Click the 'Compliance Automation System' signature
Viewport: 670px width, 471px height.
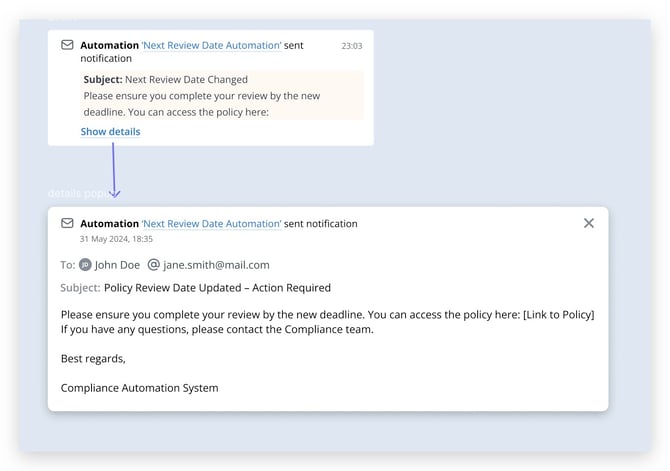(139, 388)
